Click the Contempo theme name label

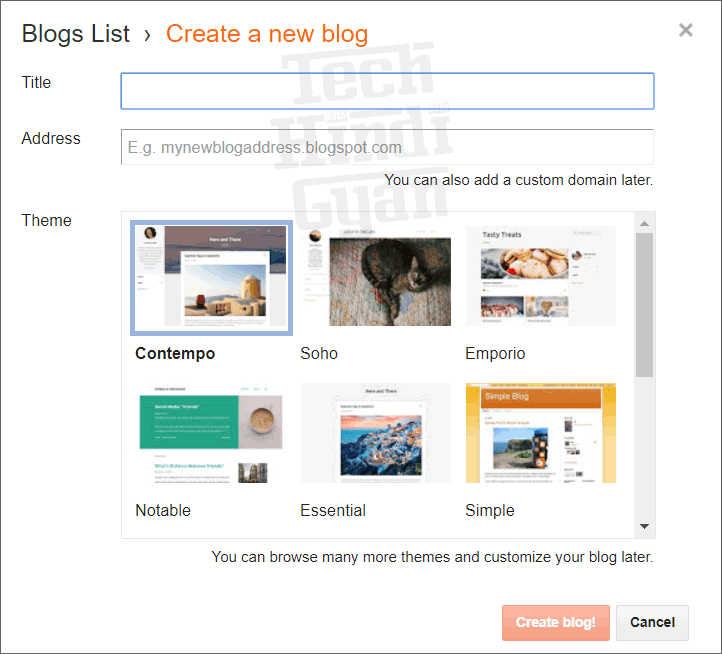pyautogui.click(x=175, y=353)
